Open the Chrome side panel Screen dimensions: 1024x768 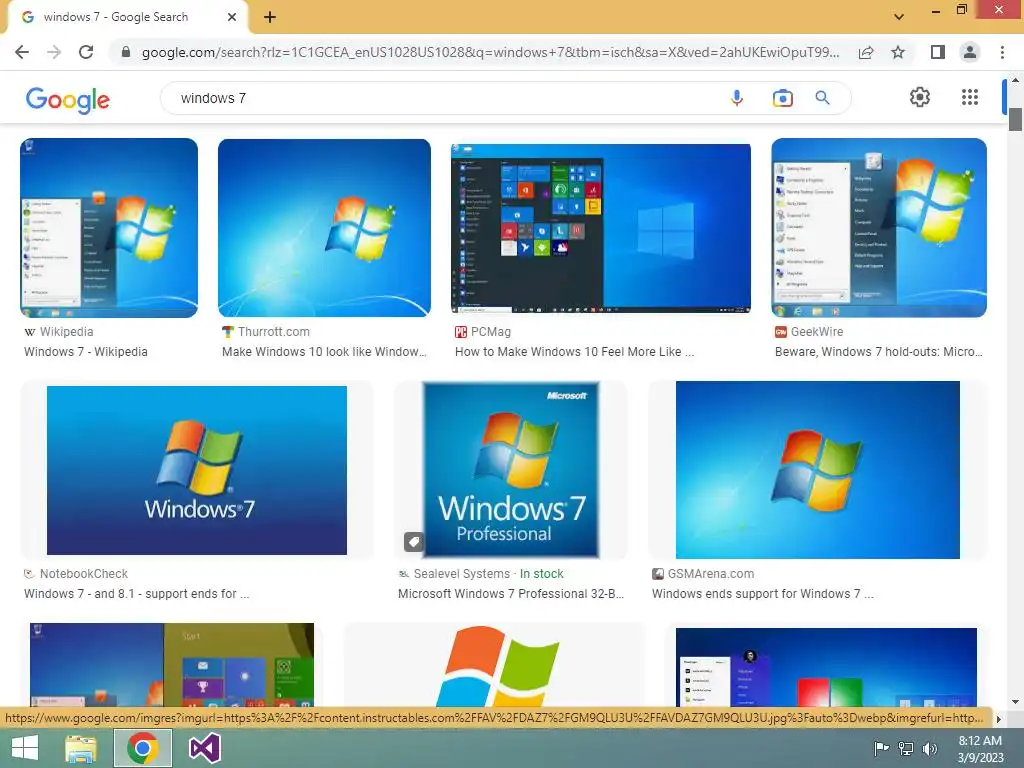click(x=938, y=52)
